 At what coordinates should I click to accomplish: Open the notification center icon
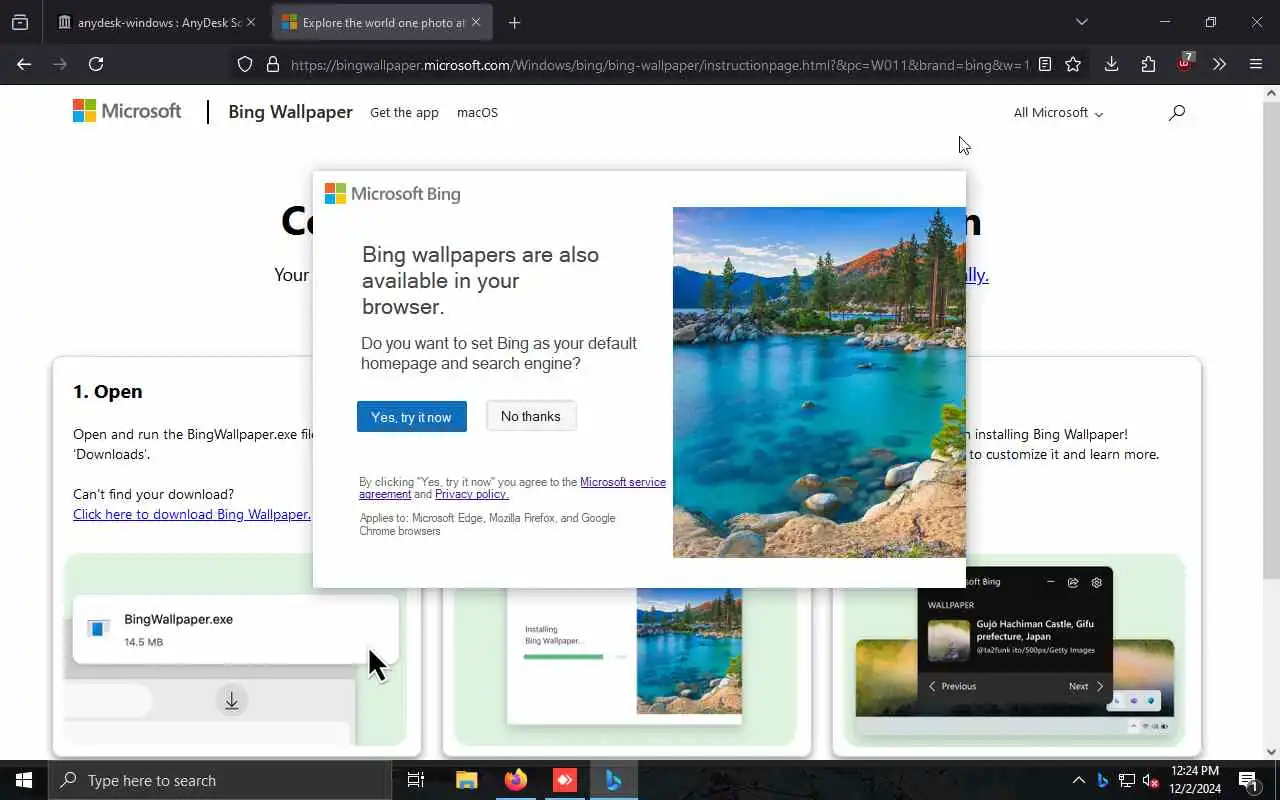[1248, 780]
